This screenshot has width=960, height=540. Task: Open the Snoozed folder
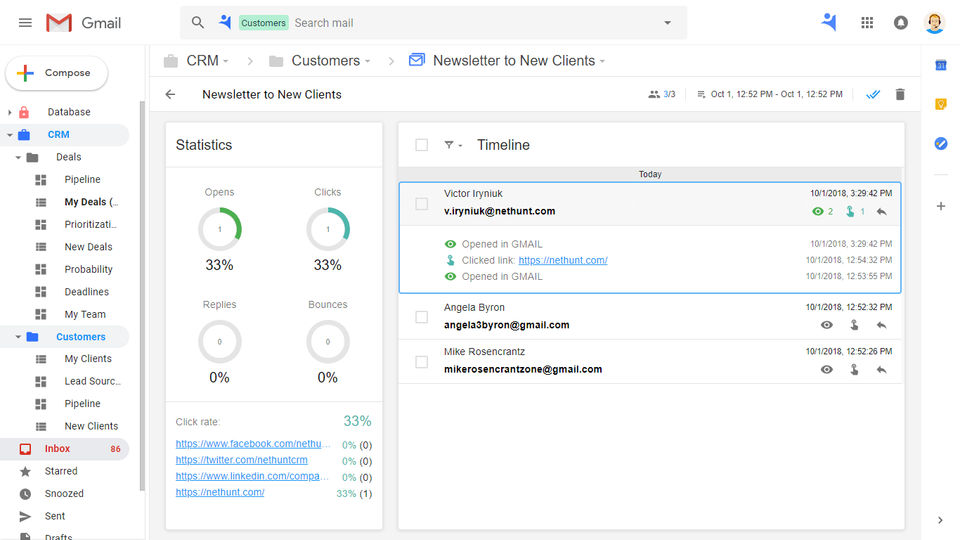pos(64,493)
